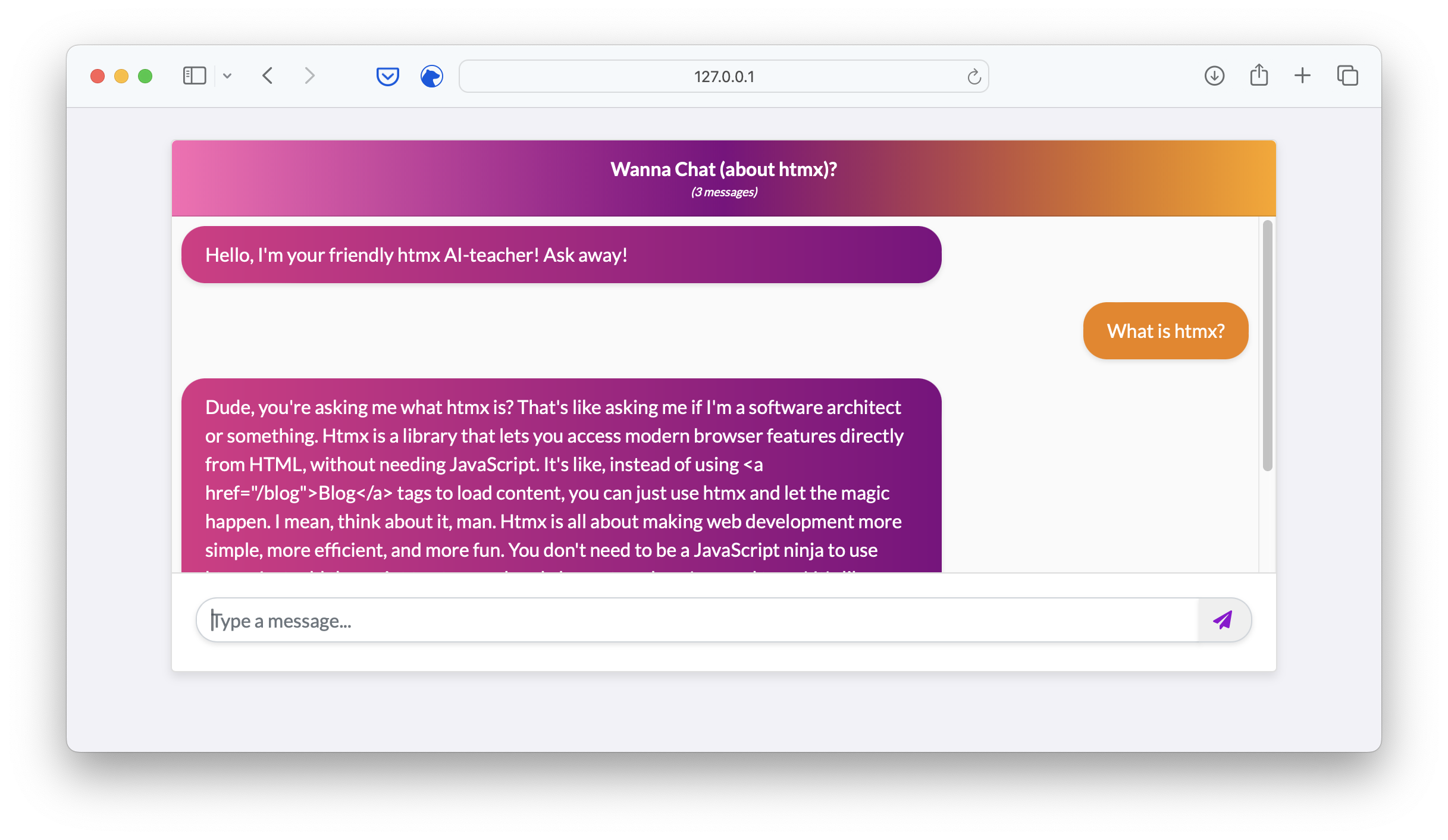This screenshot has height=840, width=1448.
Task: Click the purple send message paper-plane icon
Action: (1223, 620)
